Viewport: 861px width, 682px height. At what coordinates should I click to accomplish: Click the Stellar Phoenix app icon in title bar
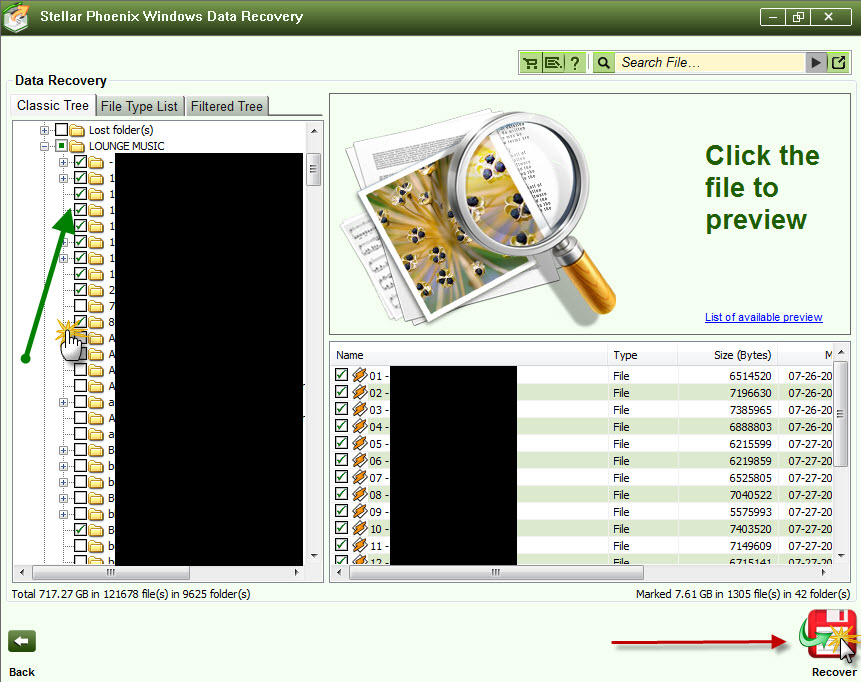(16, 16)
